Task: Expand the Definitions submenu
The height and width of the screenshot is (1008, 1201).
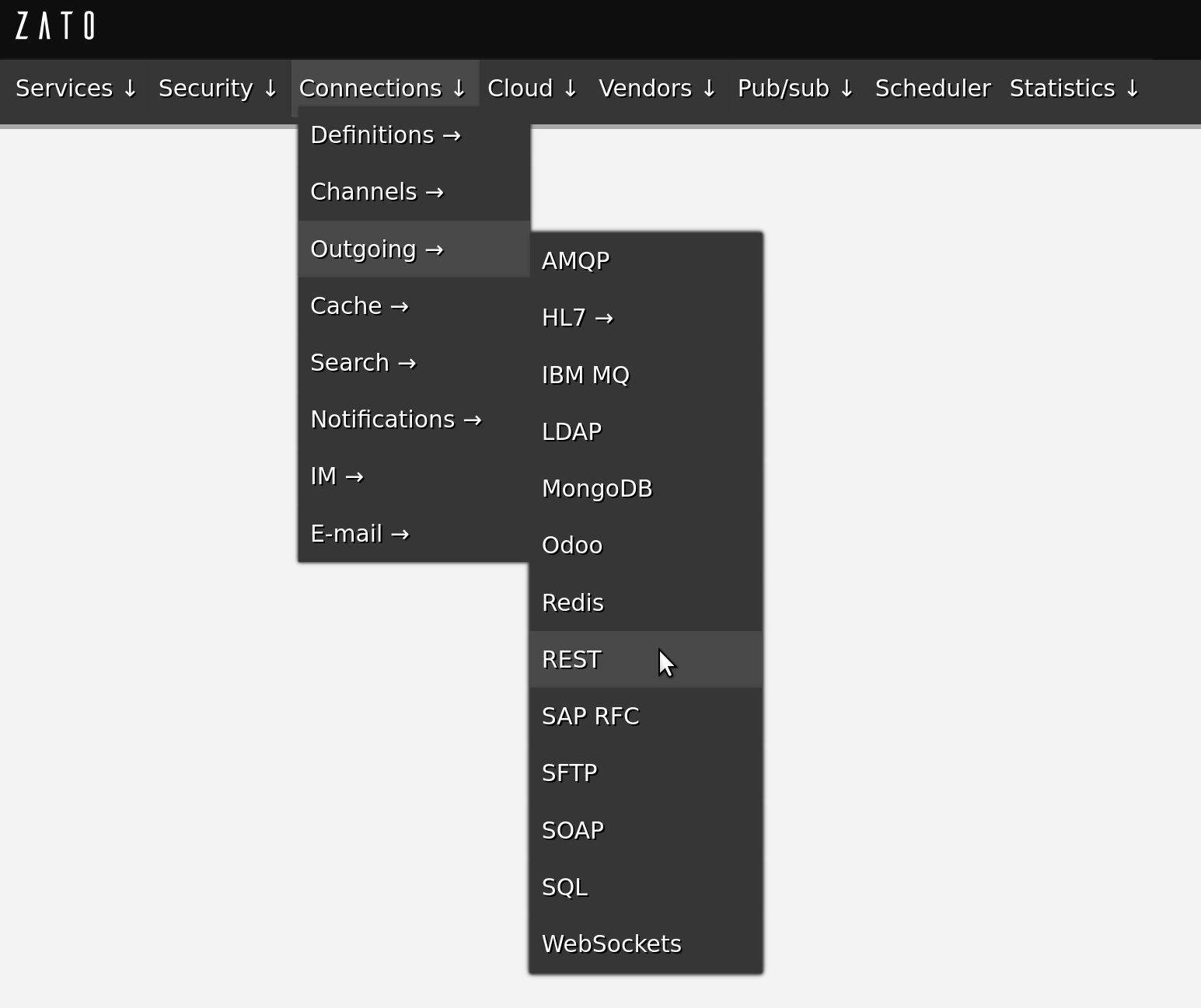Action: click(x=386, y=135)
